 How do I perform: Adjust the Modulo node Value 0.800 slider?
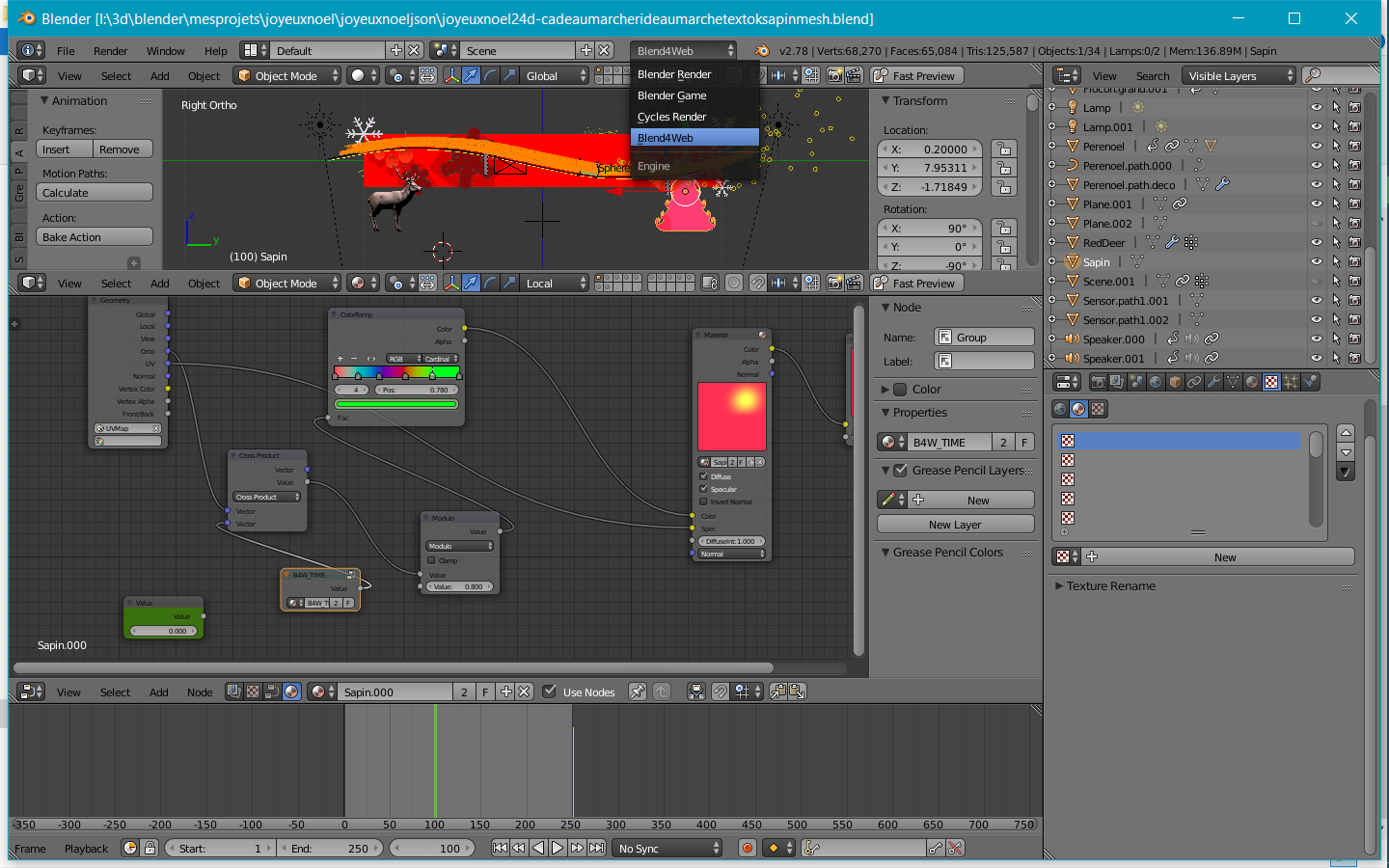point(460,586)
